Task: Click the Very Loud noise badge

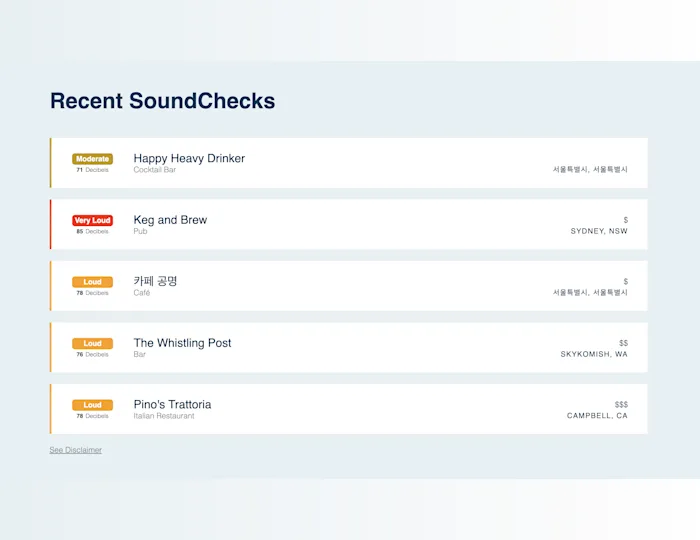Action: click(92, 220)
